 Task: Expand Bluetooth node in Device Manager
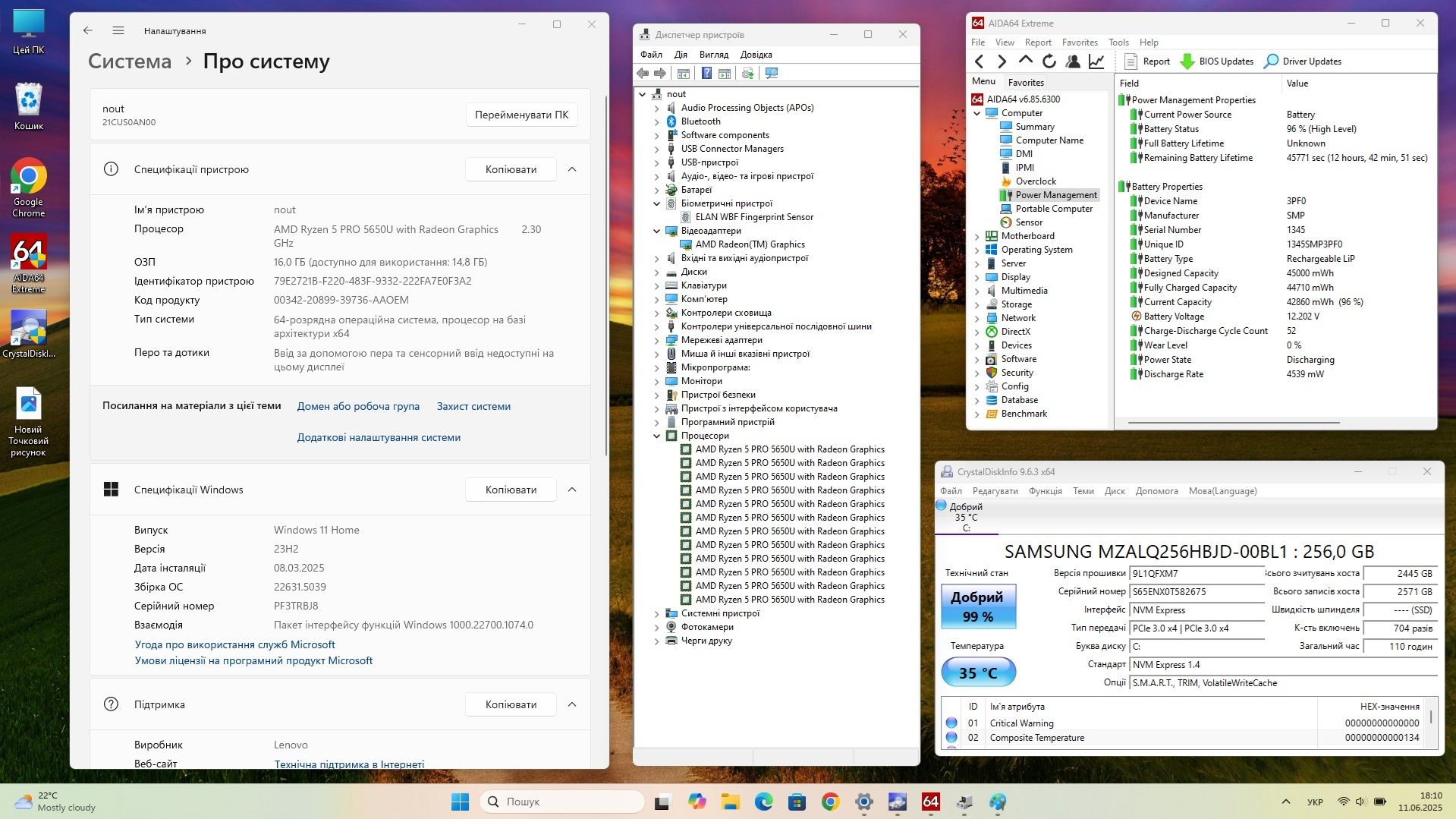(x=657, y=121)
